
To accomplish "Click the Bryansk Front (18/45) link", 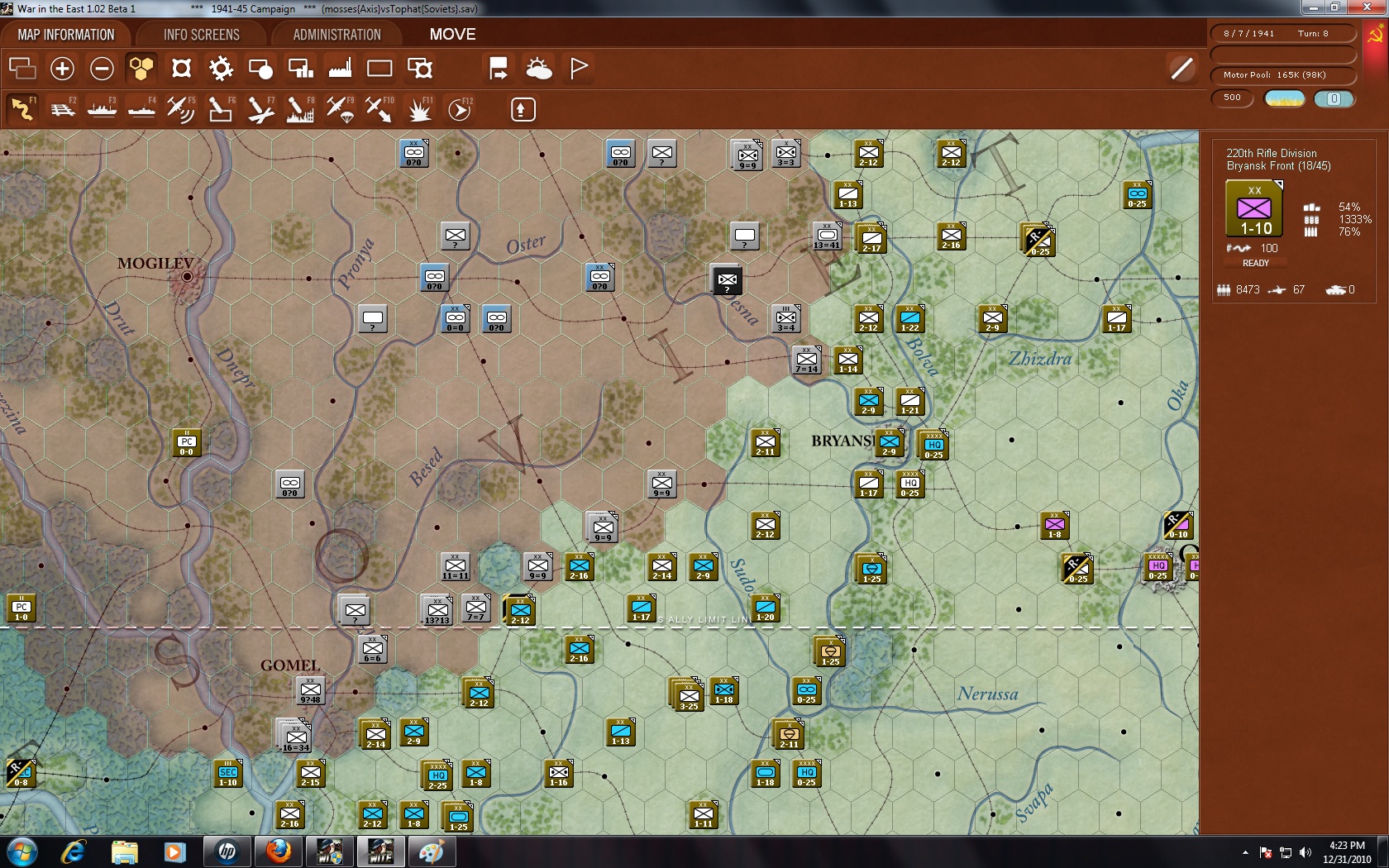I will click(1278, 166).
